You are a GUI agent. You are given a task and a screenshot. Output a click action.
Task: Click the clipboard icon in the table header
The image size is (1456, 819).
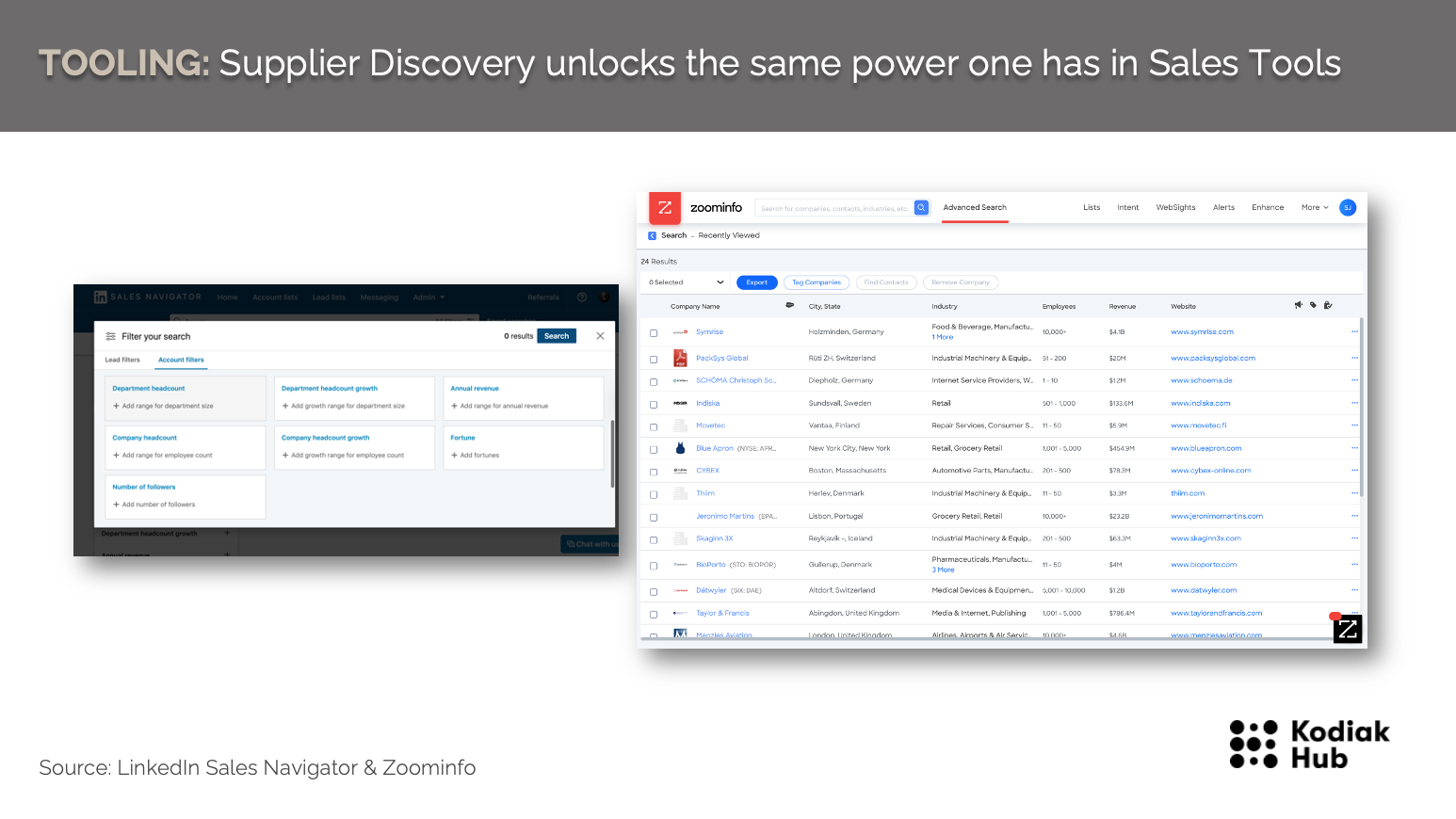click(1328, 305)
